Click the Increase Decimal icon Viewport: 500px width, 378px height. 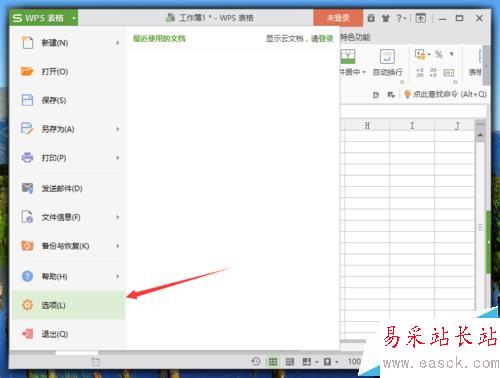420,73
